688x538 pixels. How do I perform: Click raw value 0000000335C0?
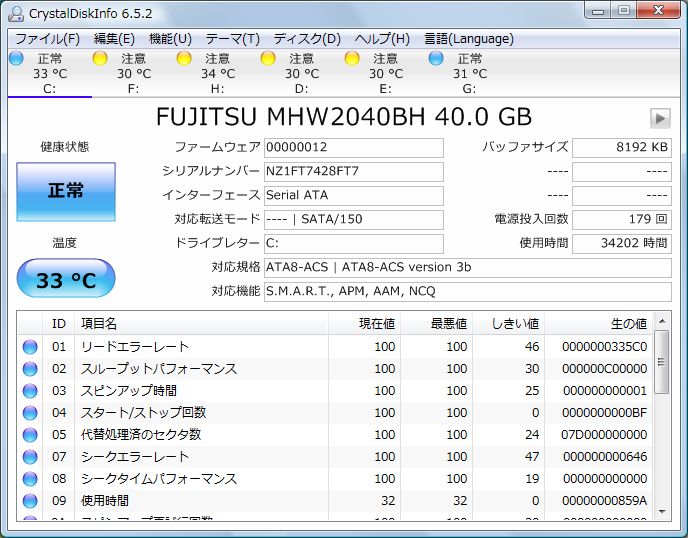tap(604, 347)
